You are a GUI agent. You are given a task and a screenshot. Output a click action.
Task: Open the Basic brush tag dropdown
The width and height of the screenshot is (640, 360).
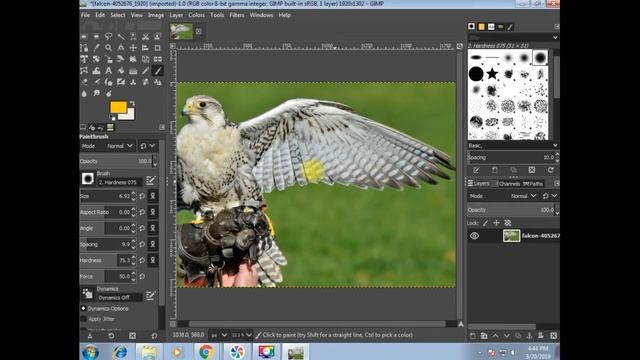click(513, 145)
